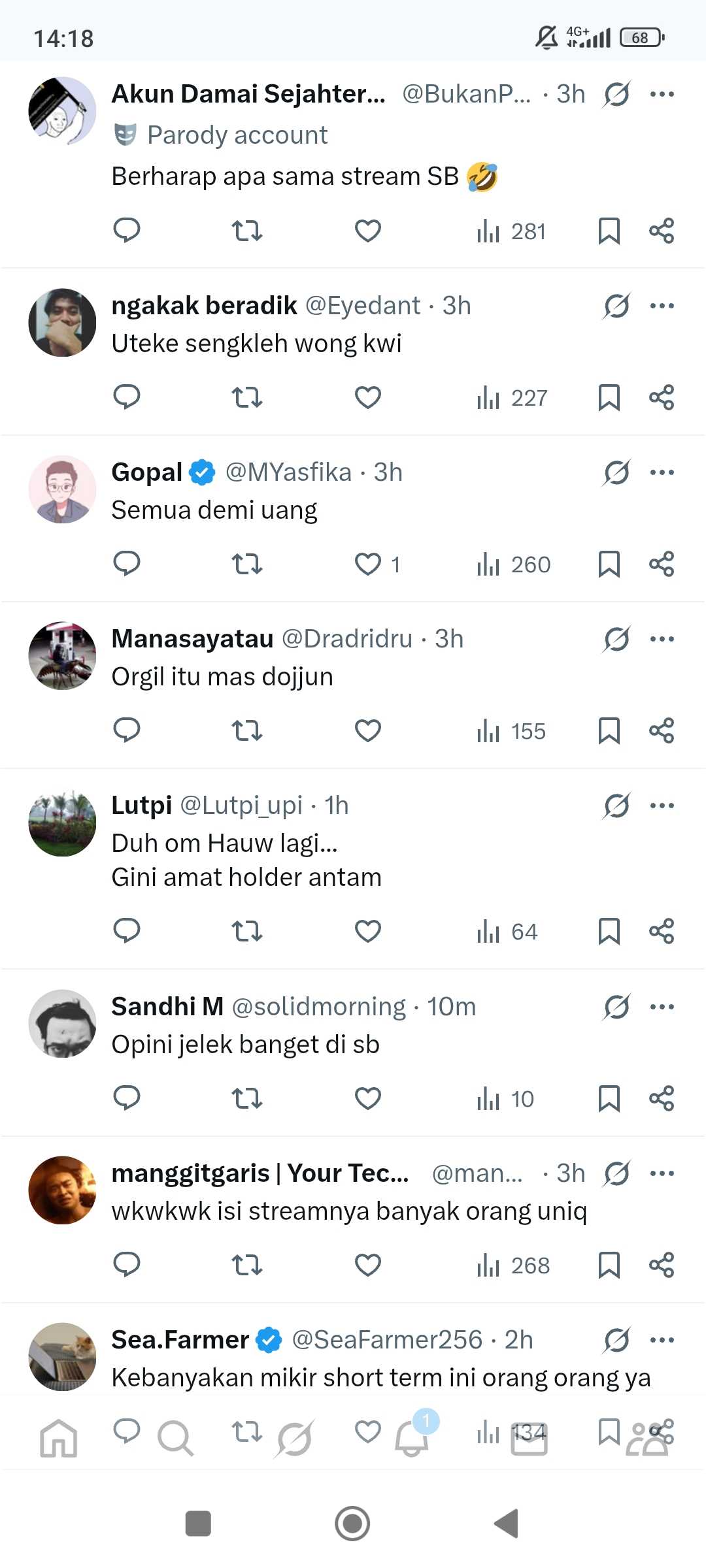View analytics of manggitgaris tweet
This screenshot has width=706, height=1568.
tap(513, 1266)
